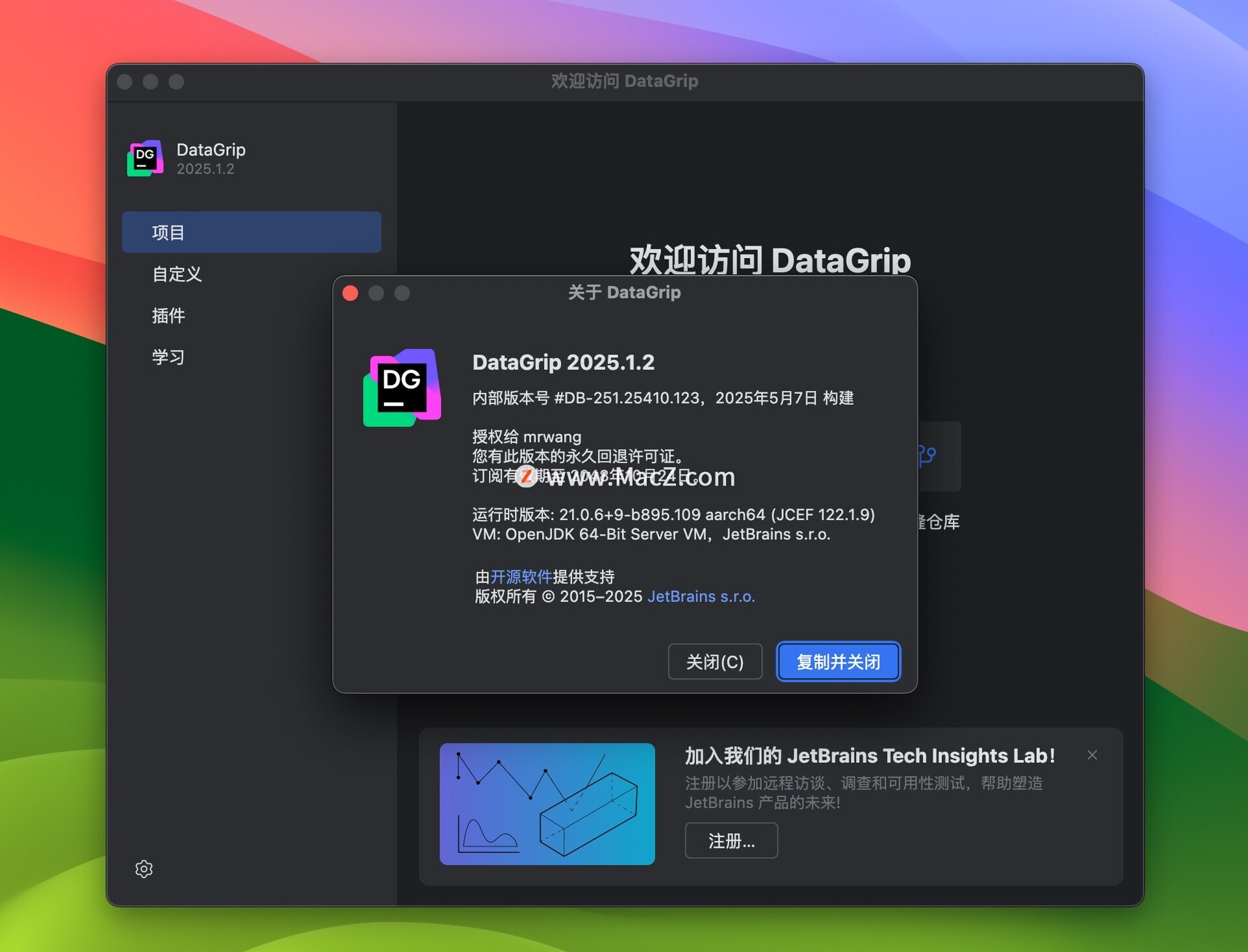The width and height of the screenshot is (1248, 952).
Task: Open the settings gear in the sidebar
Action: coord(144,869)
